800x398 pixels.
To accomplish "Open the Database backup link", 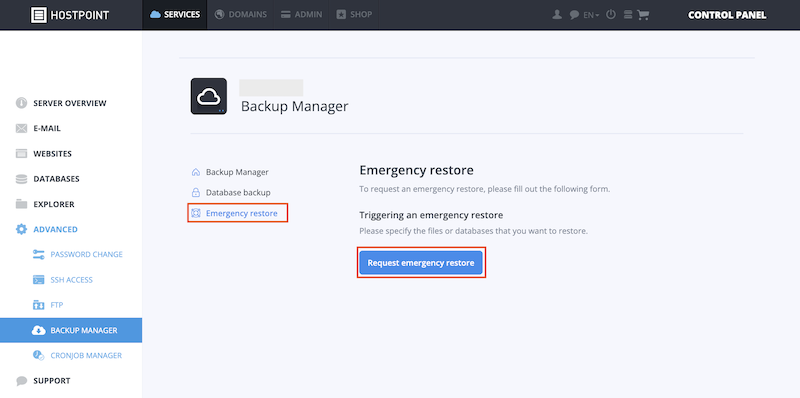I will [232, 193].
